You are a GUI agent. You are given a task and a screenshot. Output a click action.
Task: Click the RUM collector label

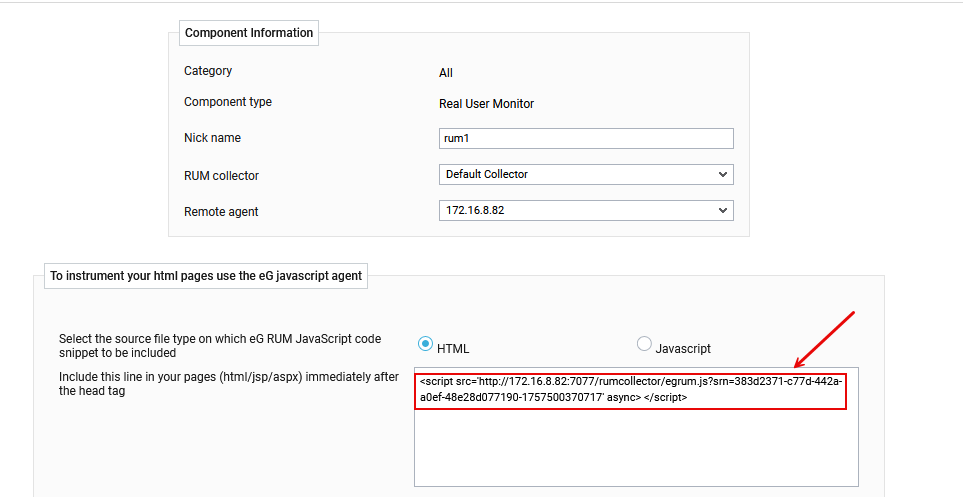tap(221, 176)
